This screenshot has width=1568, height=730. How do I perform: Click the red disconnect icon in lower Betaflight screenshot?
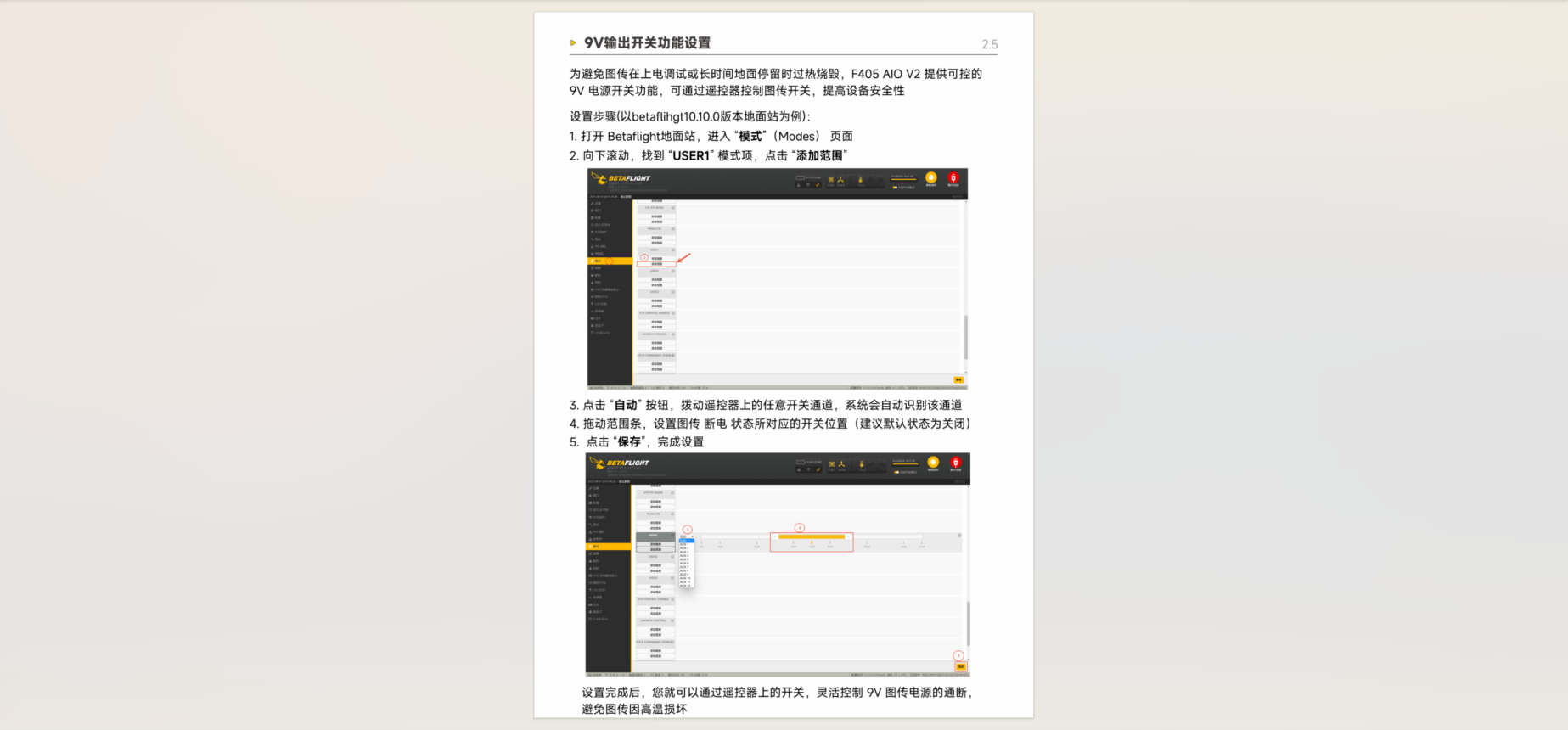point(955,463)
